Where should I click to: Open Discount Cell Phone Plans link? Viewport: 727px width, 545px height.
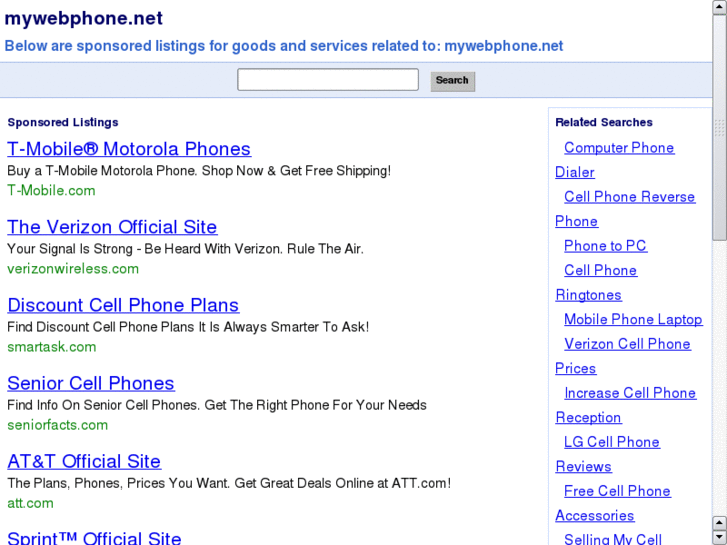(123, 305)
